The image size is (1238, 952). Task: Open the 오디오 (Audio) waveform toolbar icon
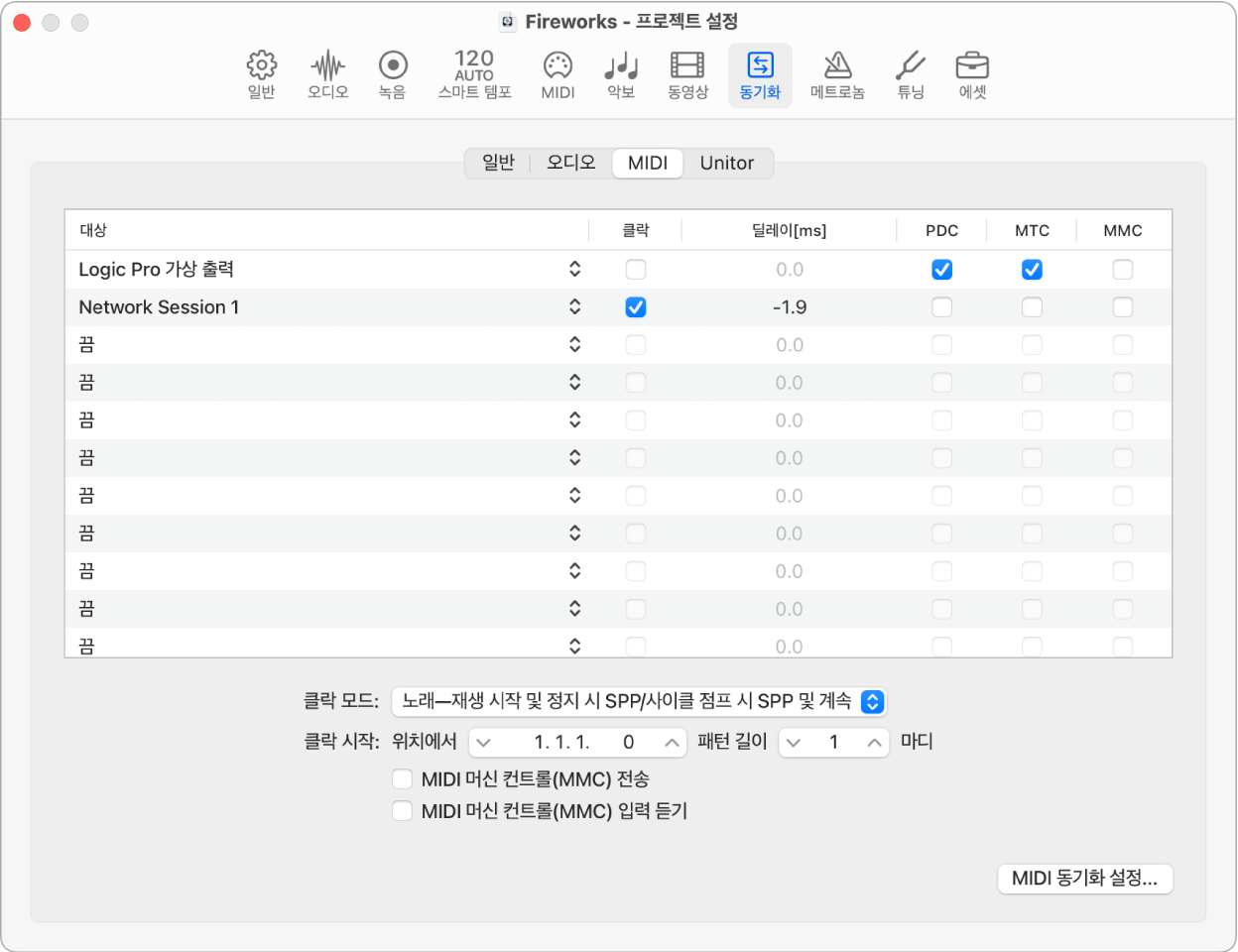tap(327, 74)
